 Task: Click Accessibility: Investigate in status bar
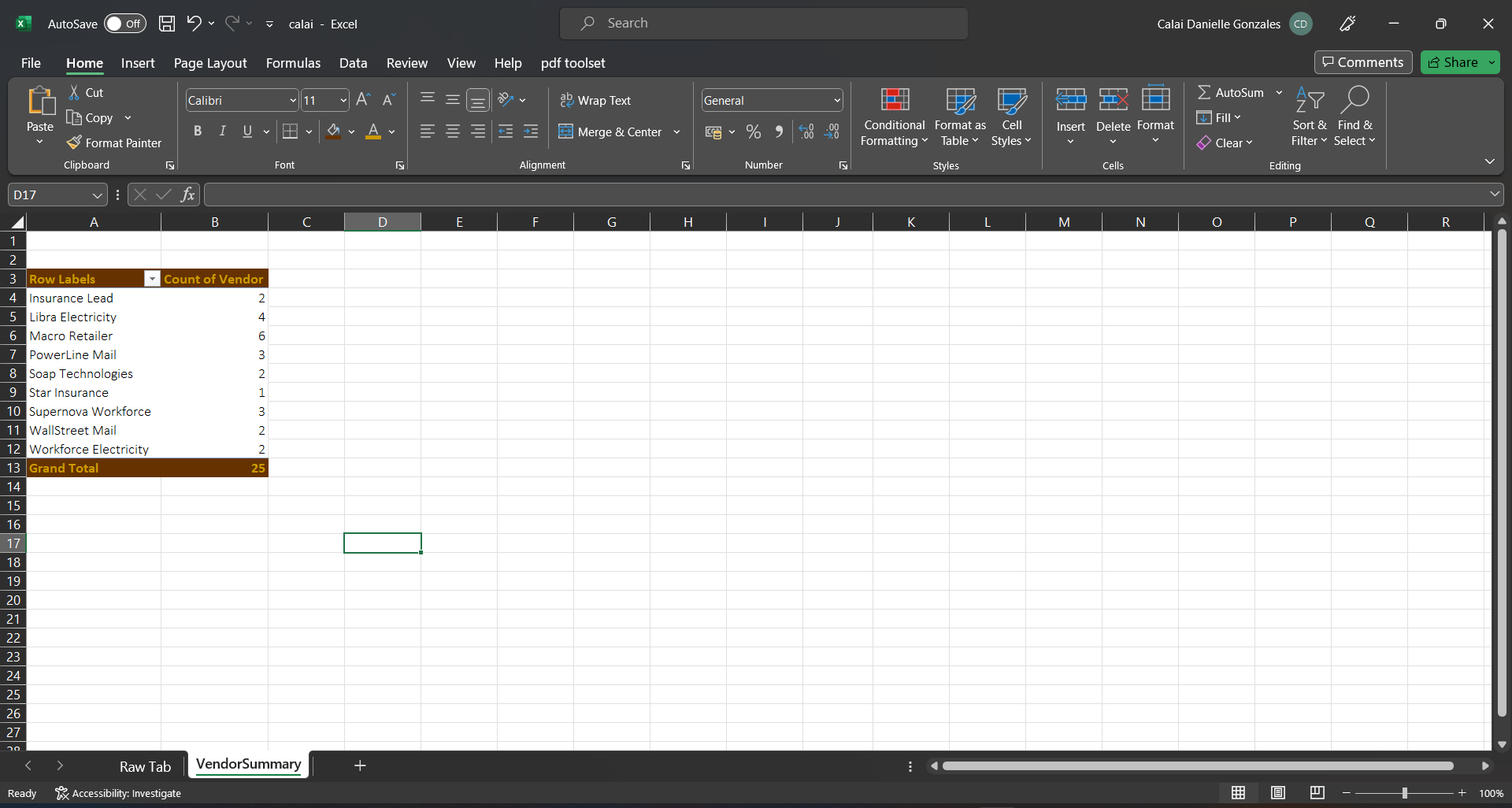coord(118,793)
